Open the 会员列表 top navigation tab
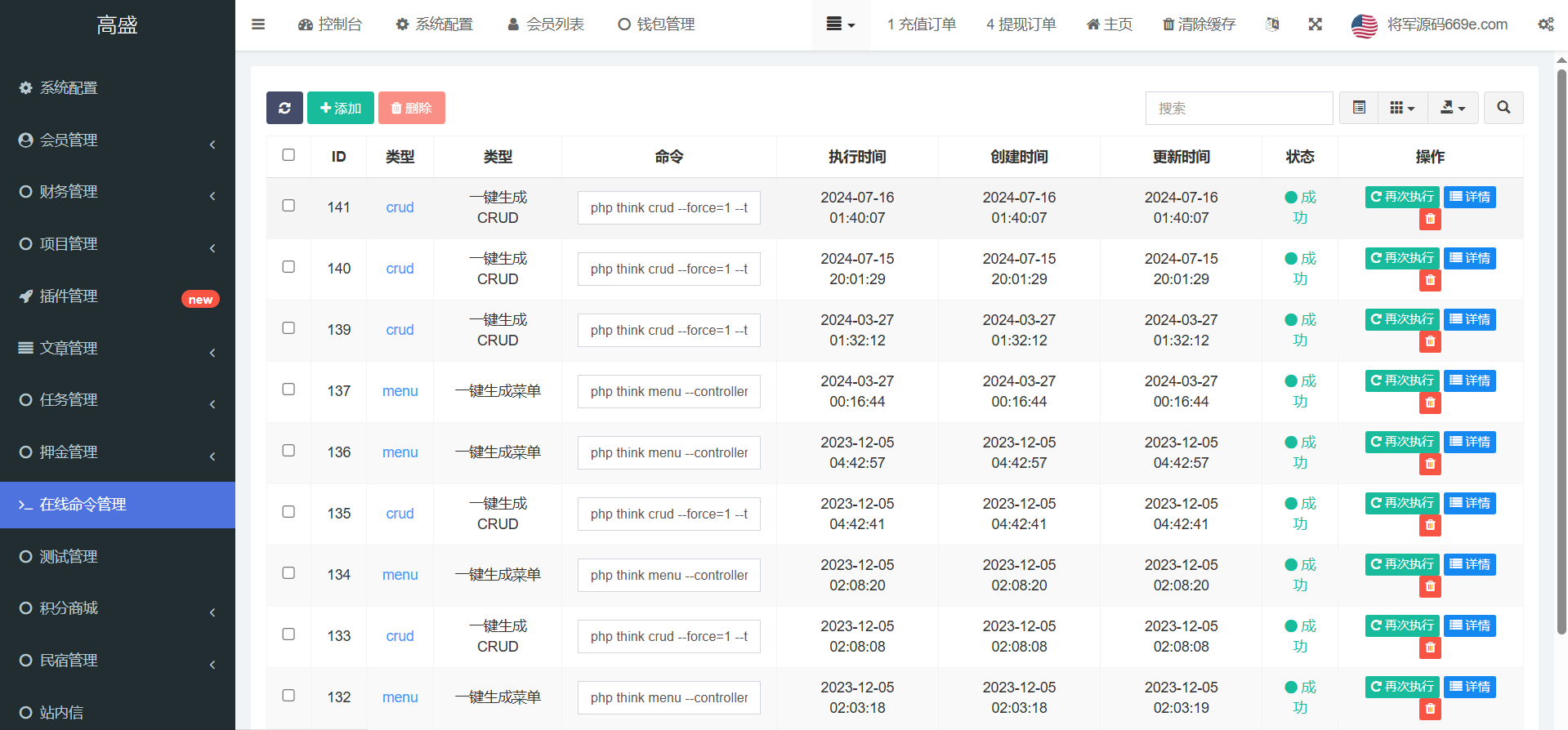1568x730 pixels. click(x=546, y=24)
